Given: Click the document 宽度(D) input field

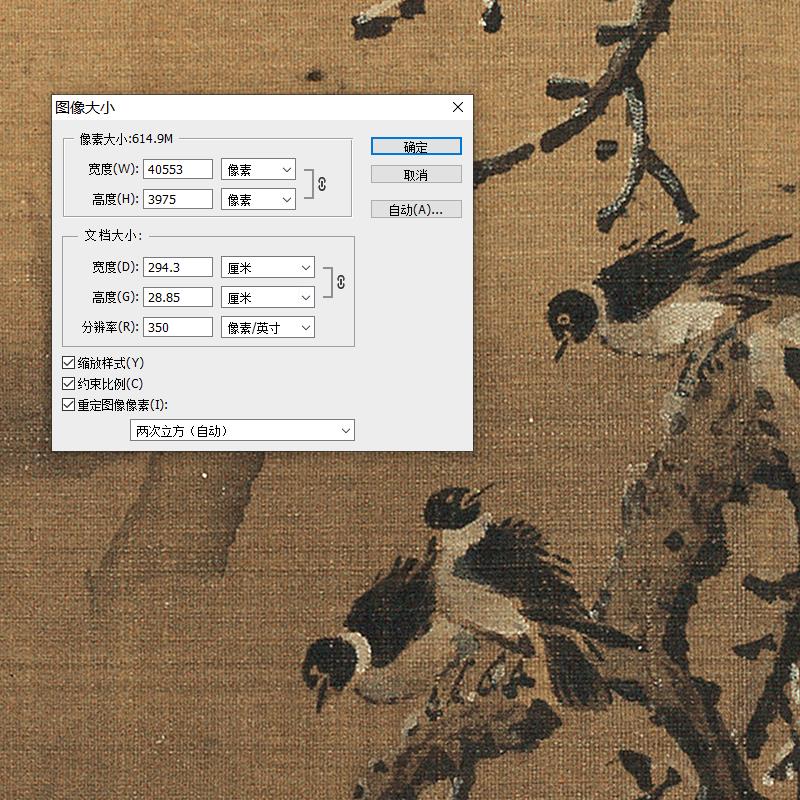Looking at the screenshot, I should point(178,267).
